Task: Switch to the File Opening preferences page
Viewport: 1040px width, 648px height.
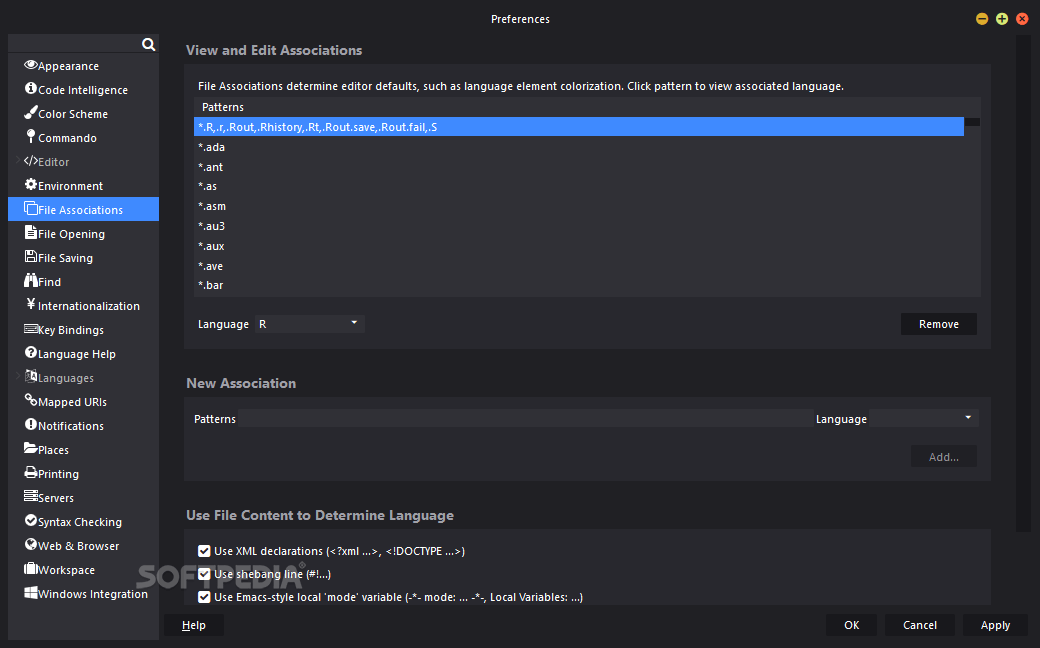Action: pyautogui.click(x=65, y=233)
